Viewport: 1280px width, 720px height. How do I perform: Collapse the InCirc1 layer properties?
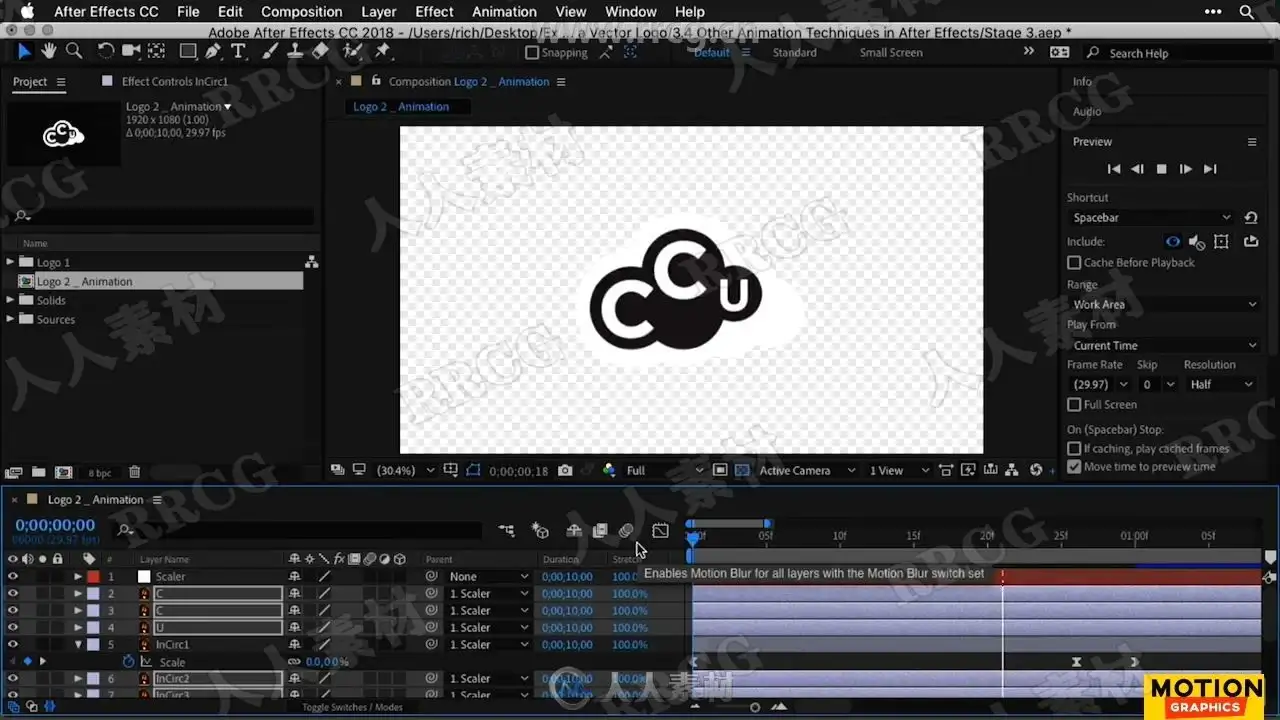tap(78, 644)
